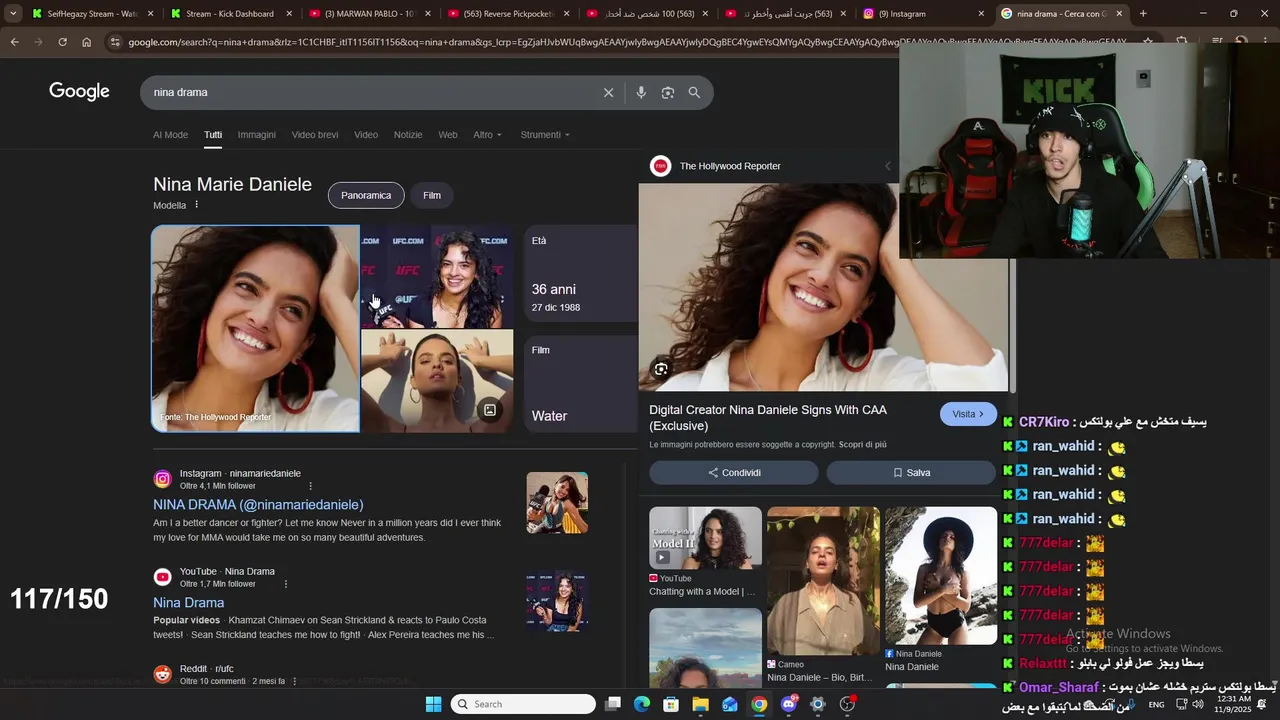The height and width of the screenshot is (720, 1280).
Task: Select the Video brevi results tab
Action: pyautogui.click(x=315, y=135)
